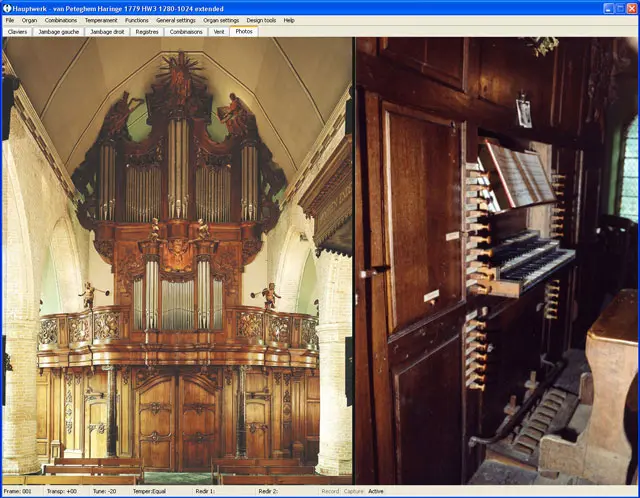
Task: Select the Photos tab
Action: click(244, 32)
